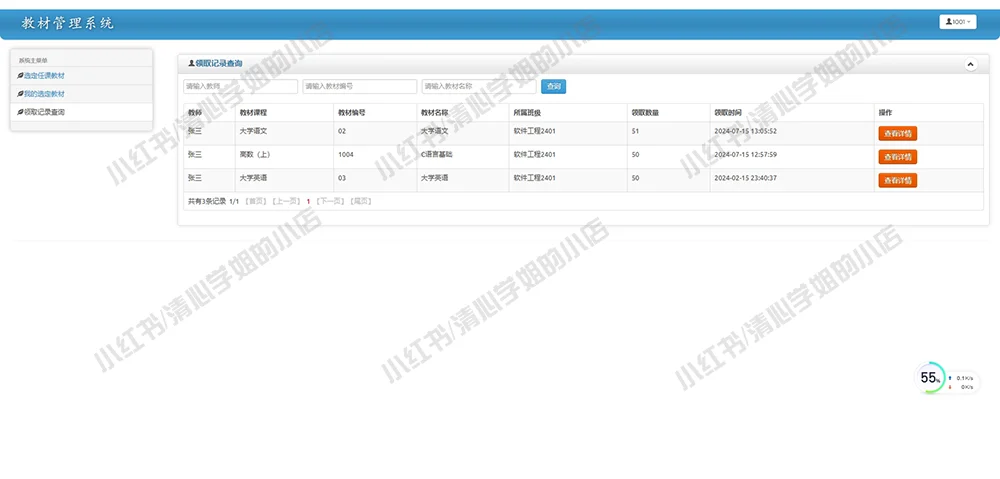This screenshot has width=1000, height=479.
Task: View details for the 大学英语 row
Action: pos(898,181)
